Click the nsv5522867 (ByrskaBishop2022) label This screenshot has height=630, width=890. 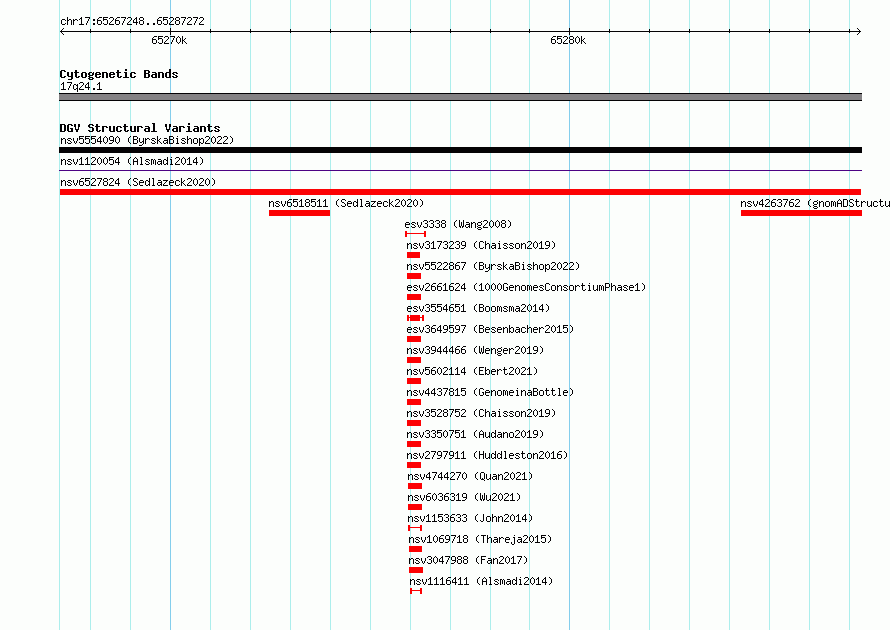coord(493,266)
